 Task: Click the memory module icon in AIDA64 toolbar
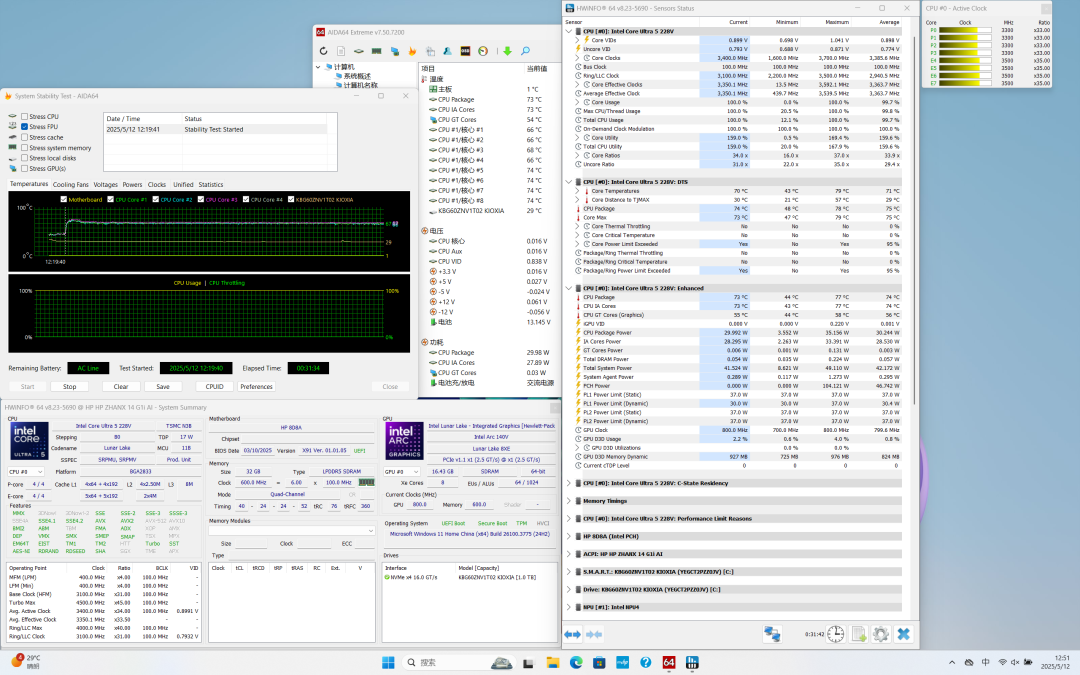[x=377, y=51]
